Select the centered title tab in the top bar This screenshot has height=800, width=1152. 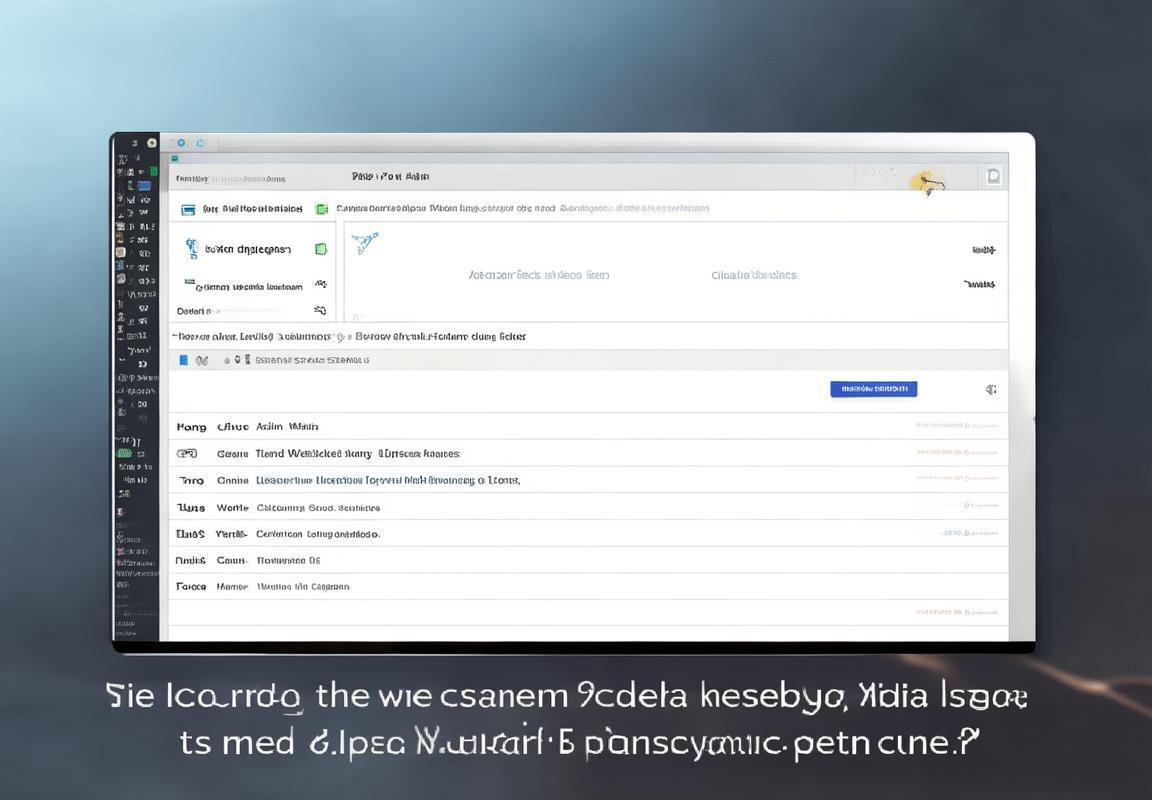tap(390, 177)
